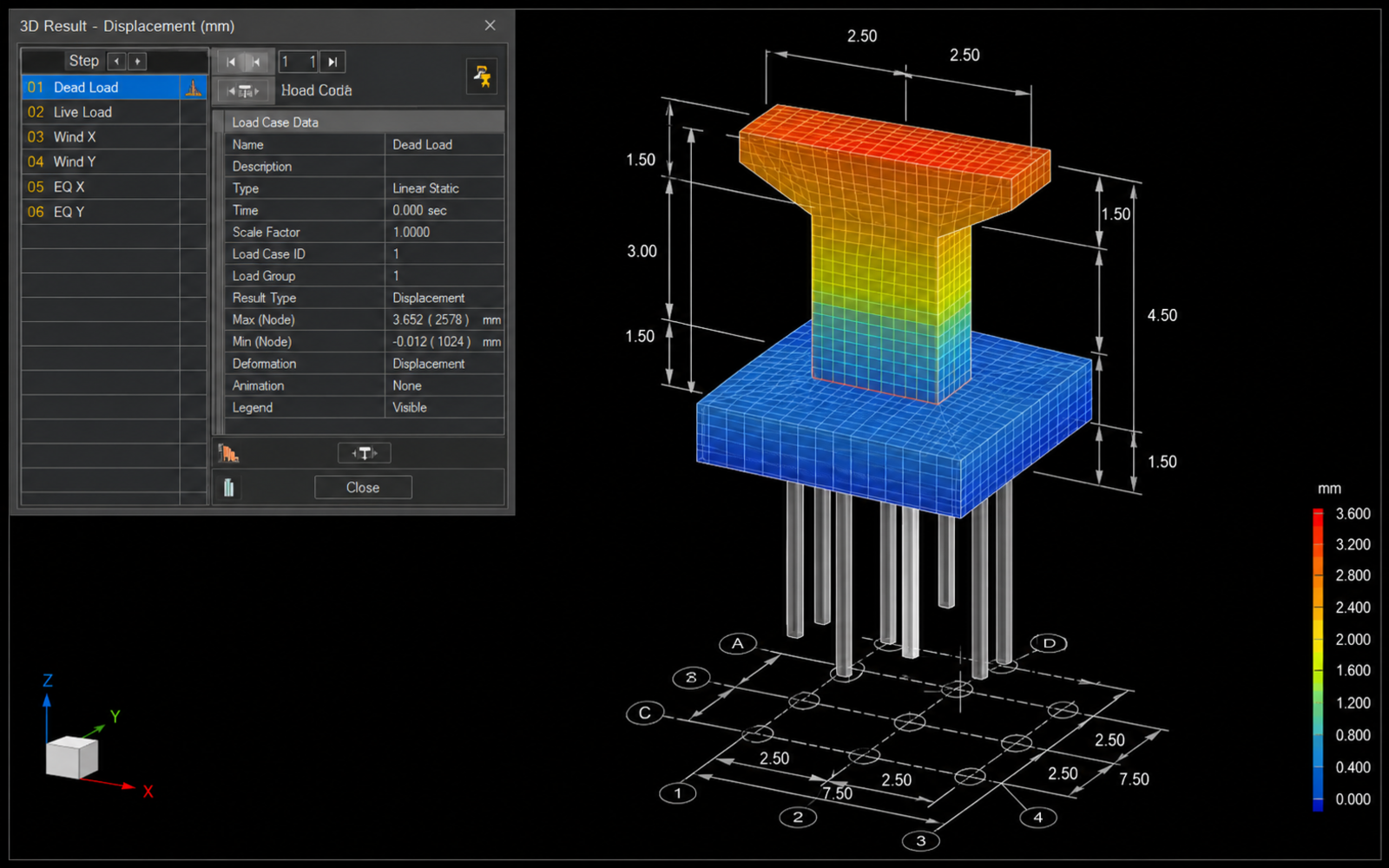Click the Animation property label
1389x868 pixels.
(x=258, y=385)
